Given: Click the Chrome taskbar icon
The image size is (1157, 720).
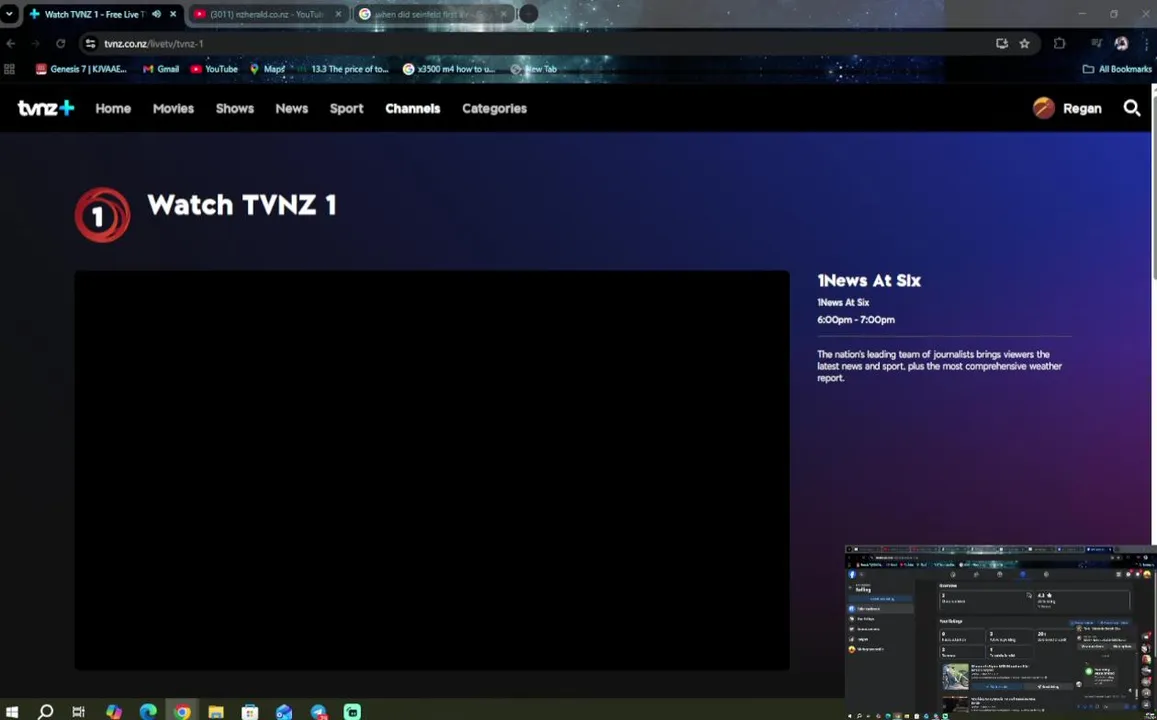Looking at the screenshot, I should [182, 711].
